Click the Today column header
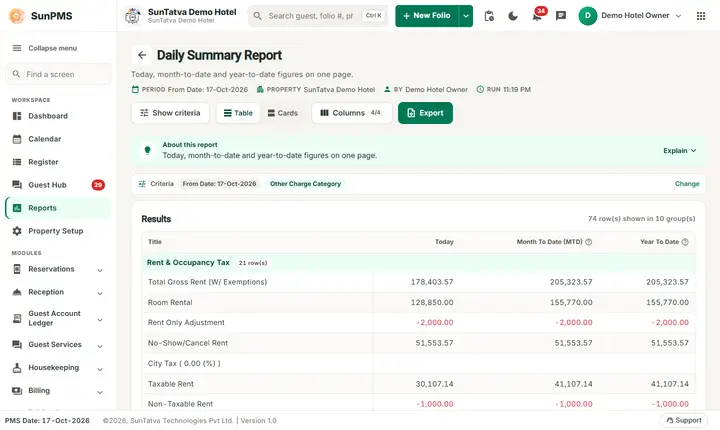Screen dimensions: 720x430 (444, 242)
